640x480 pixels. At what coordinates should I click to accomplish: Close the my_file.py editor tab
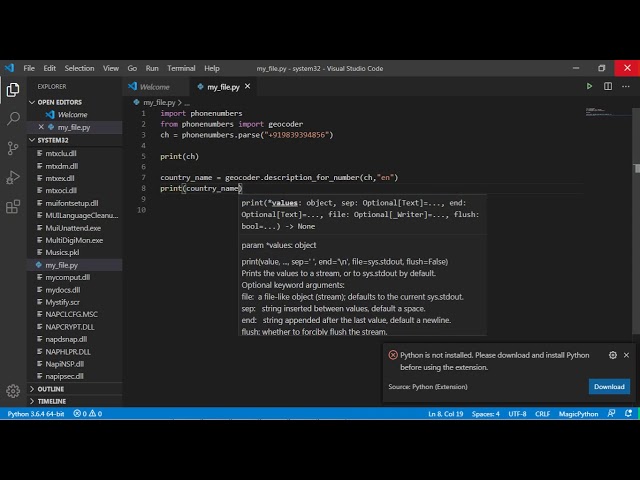(247, 86)
